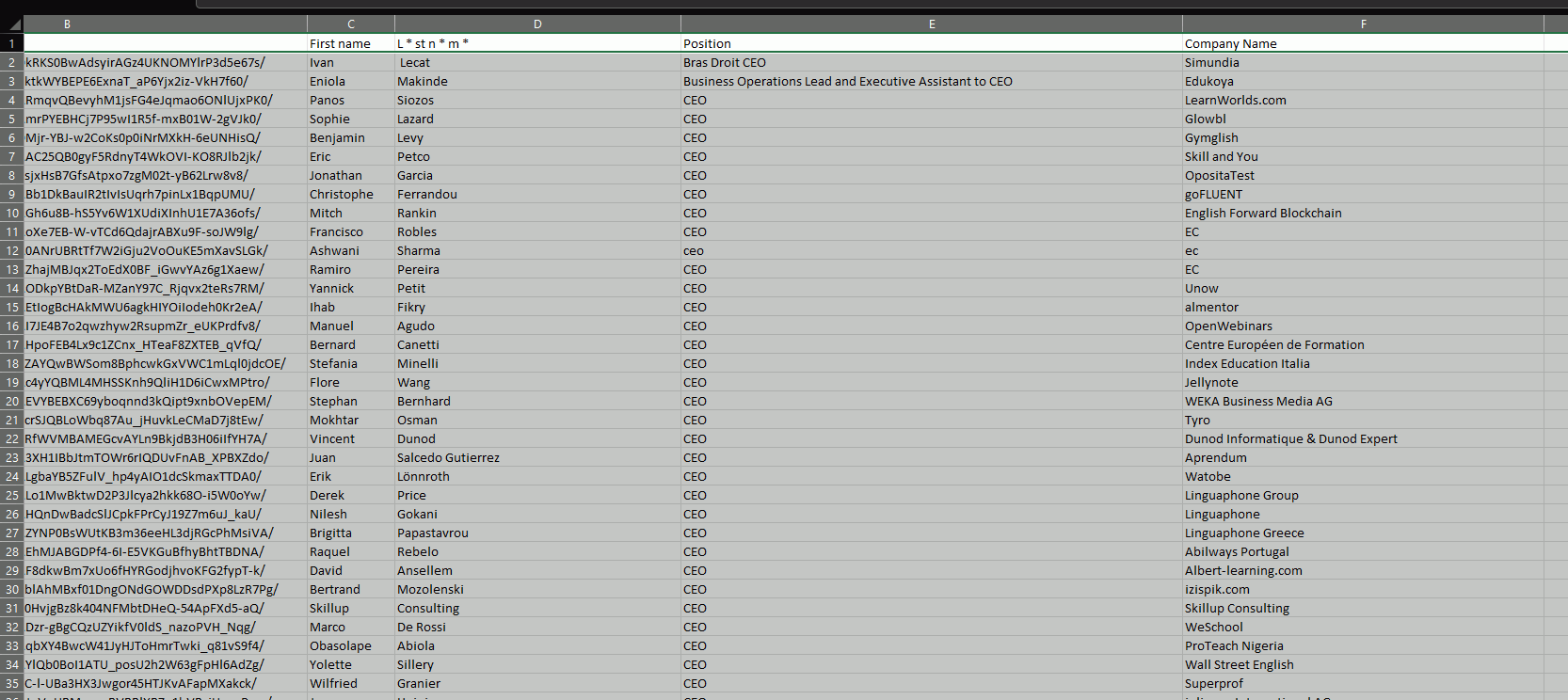
Task: Select the 'Glowbl' company cell
Action: pos(1363,119)
